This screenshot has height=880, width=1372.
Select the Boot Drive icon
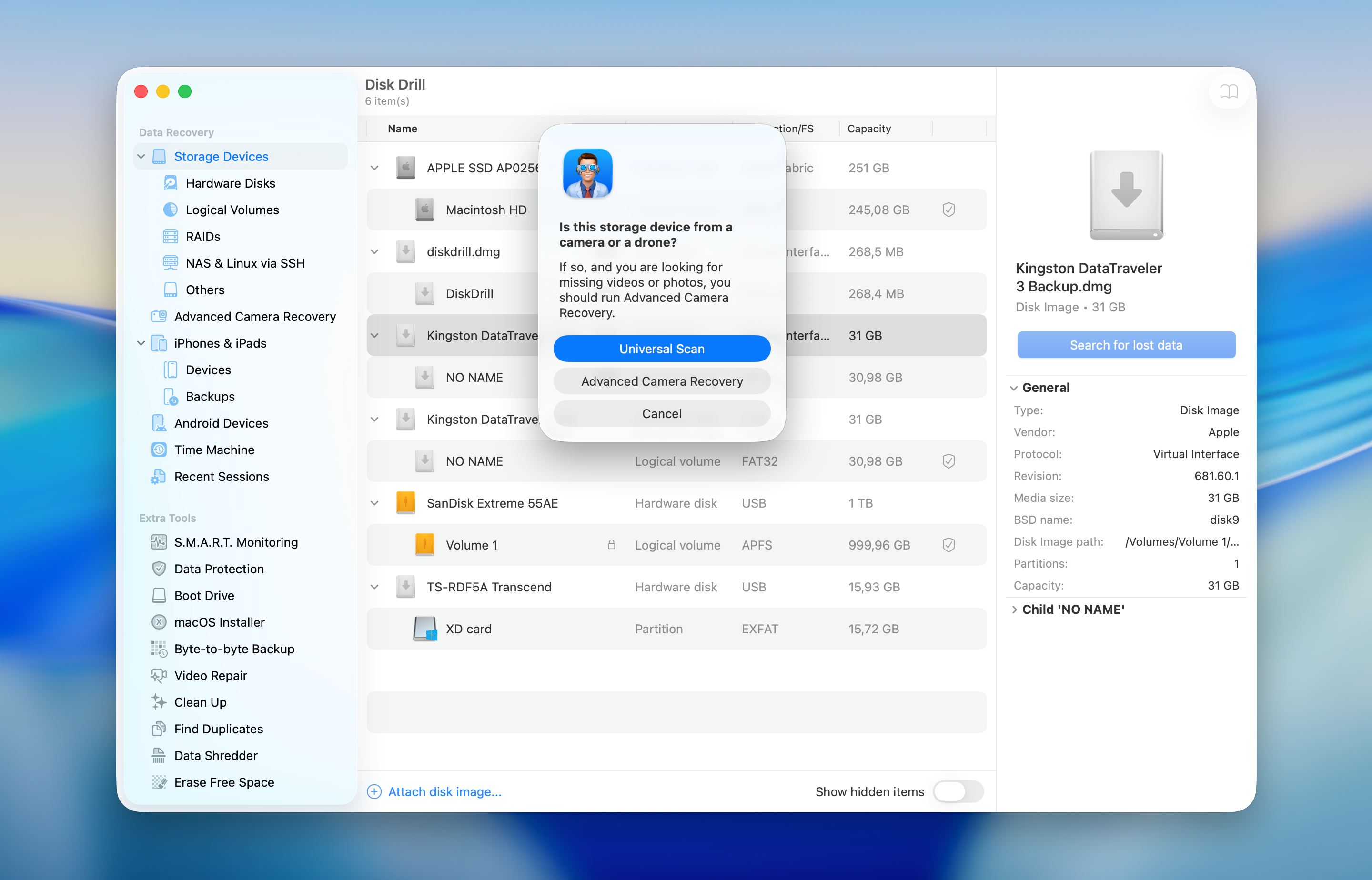tap(159, 595)
